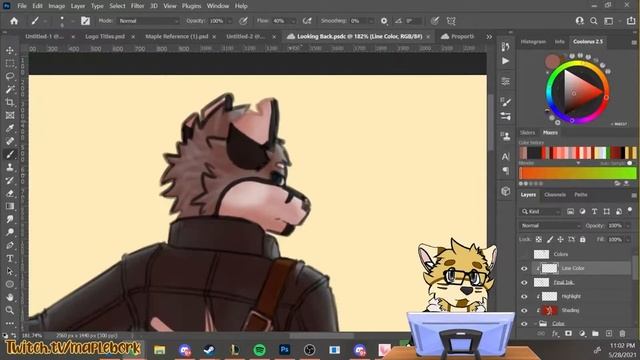Switch to Maple Reference (1).psd tab
The height and width of the screenshot is (360, 640).
[x=177, y=37]
